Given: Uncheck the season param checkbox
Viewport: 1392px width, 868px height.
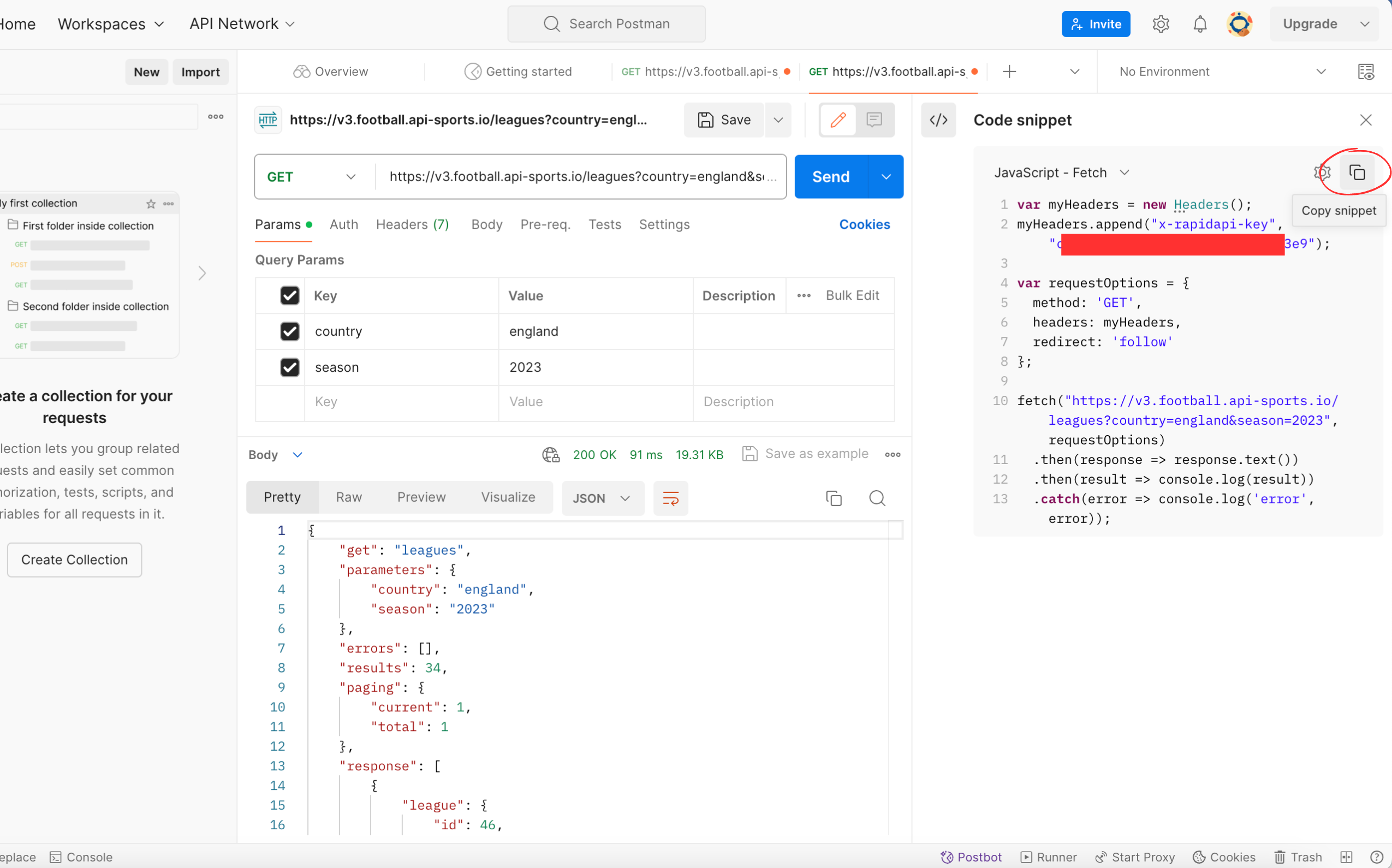Looking at the screenshot, I should [290, 367].
